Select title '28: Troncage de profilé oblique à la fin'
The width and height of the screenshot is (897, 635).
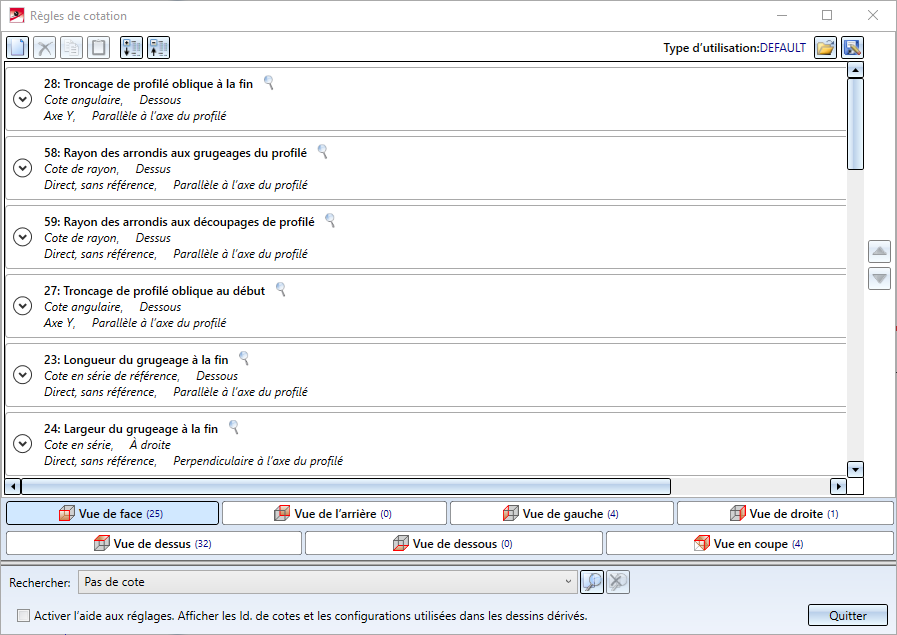click(x=148, y=84)
